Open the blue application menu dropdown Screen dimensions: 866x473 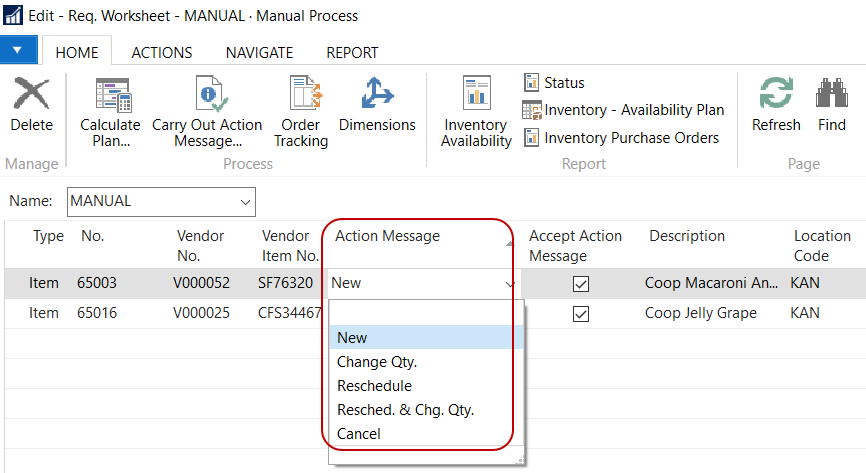(19, 50)
